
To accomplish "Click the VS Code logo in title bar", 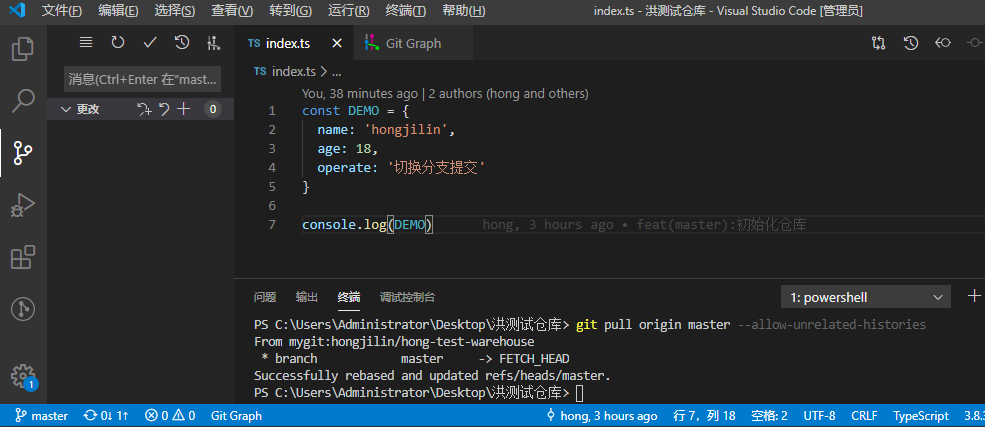I will 17,11.
